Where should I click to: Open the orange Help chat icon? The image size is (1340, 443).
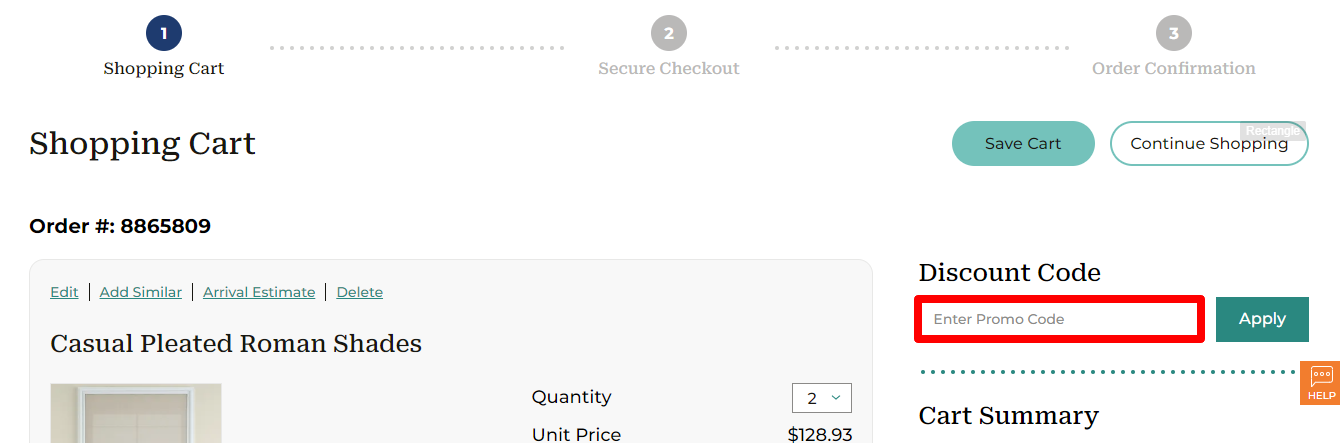pyautogui.click(x=1321, y=382)
